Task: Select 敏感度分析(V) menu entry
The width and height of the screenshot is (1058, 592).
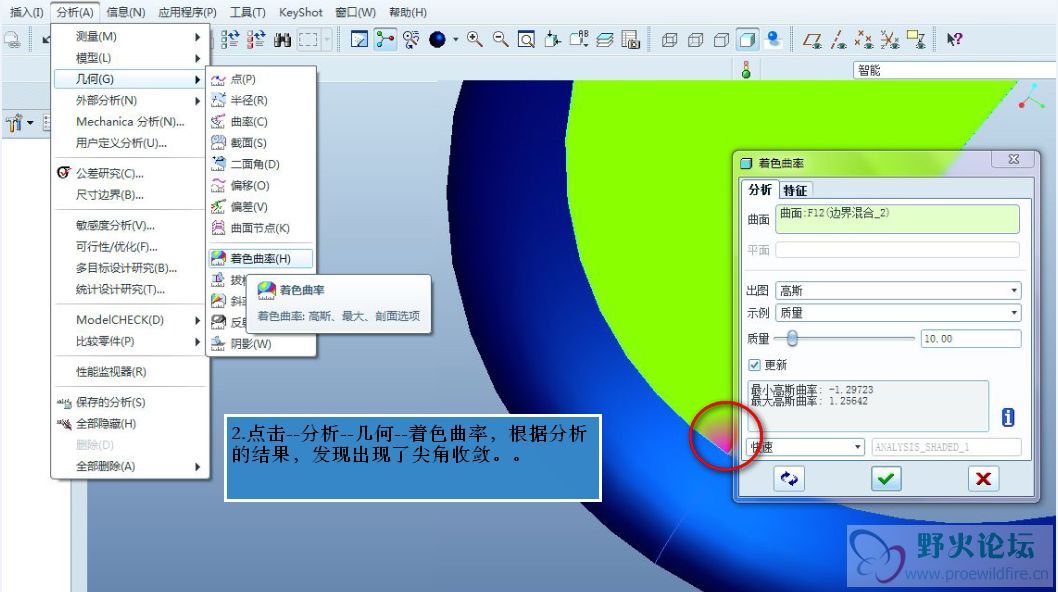Action: click(x=130, y=225)
